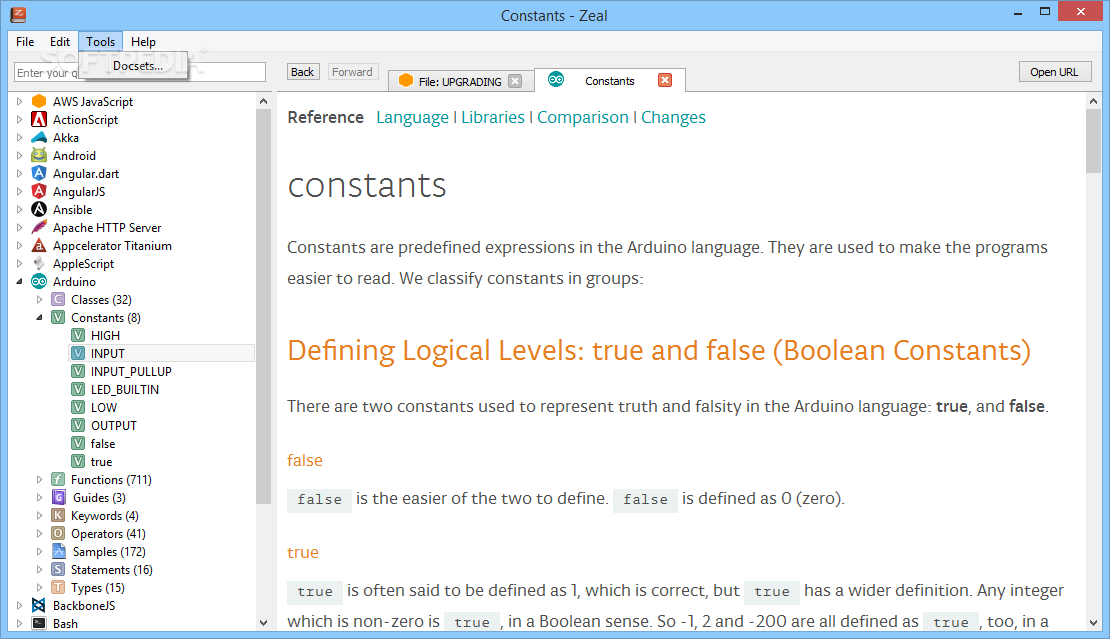Click the Reference heading text
The width and height of the screenshot is (1110, 639).
coord(326,117)
